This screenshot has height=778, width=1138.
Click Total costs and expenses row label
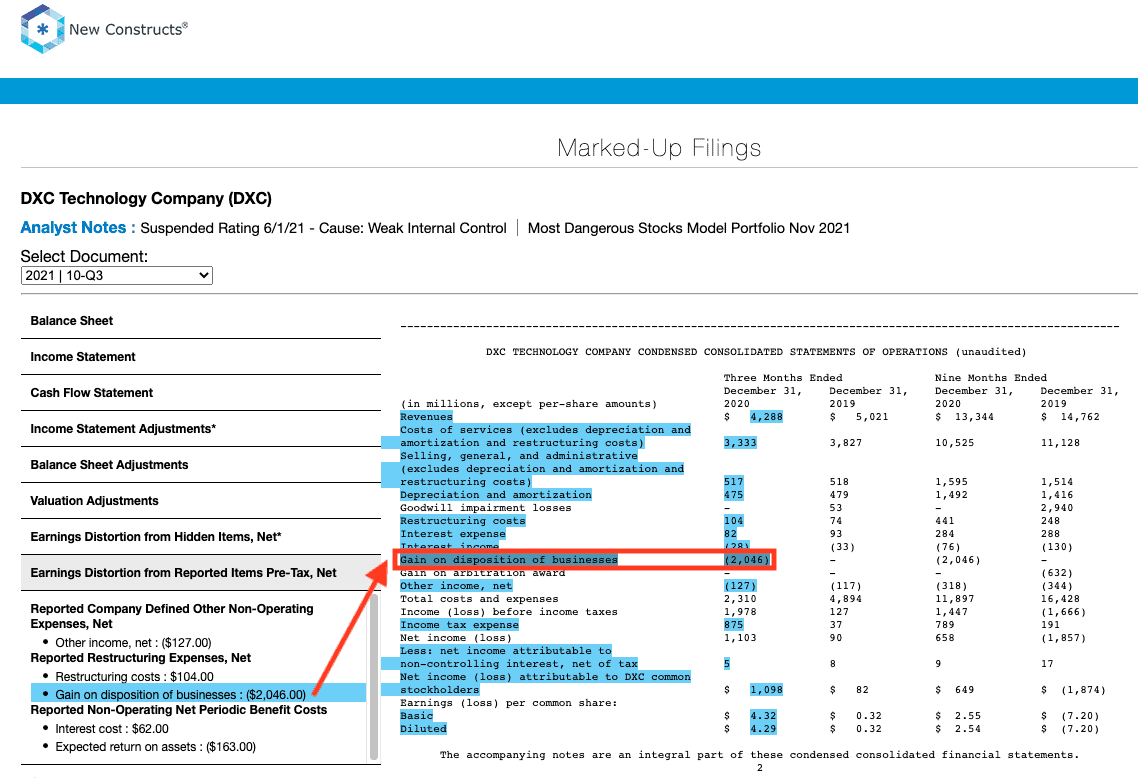[x=479, y=599]
